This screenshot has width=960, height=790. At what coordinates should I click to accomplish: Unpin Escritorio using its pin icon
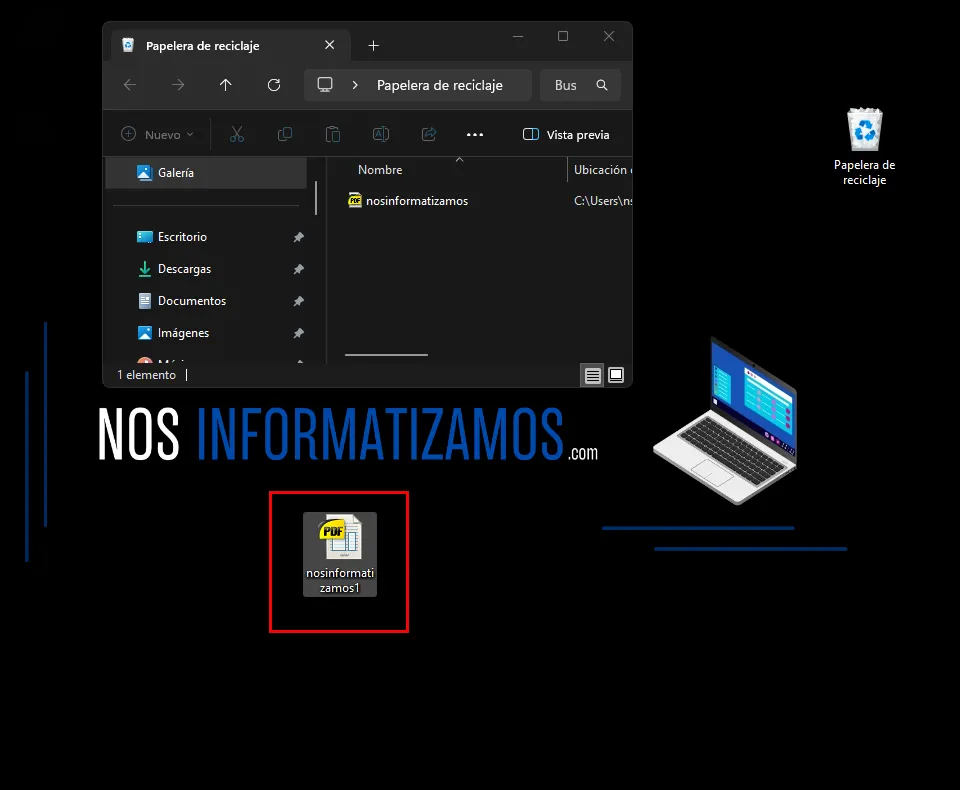click(299, 237)
